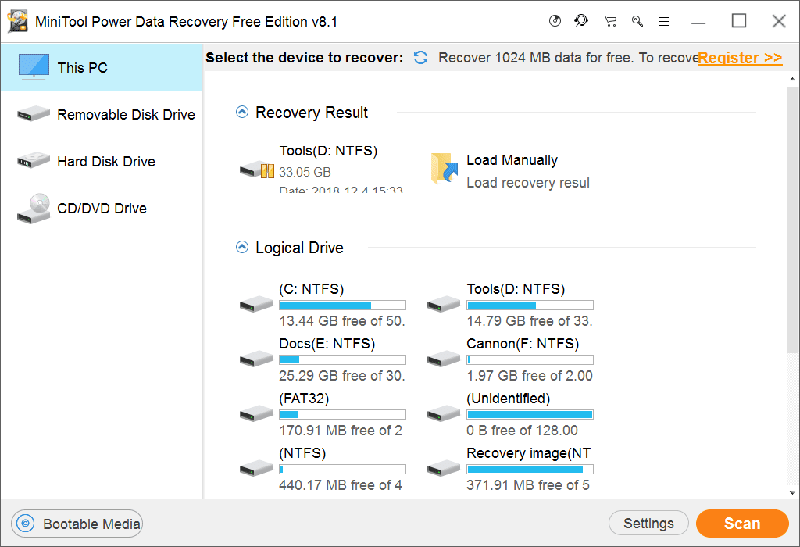Click the CD/DVD Drive disc icon
800x547 pixels.
tap(34, 208)
